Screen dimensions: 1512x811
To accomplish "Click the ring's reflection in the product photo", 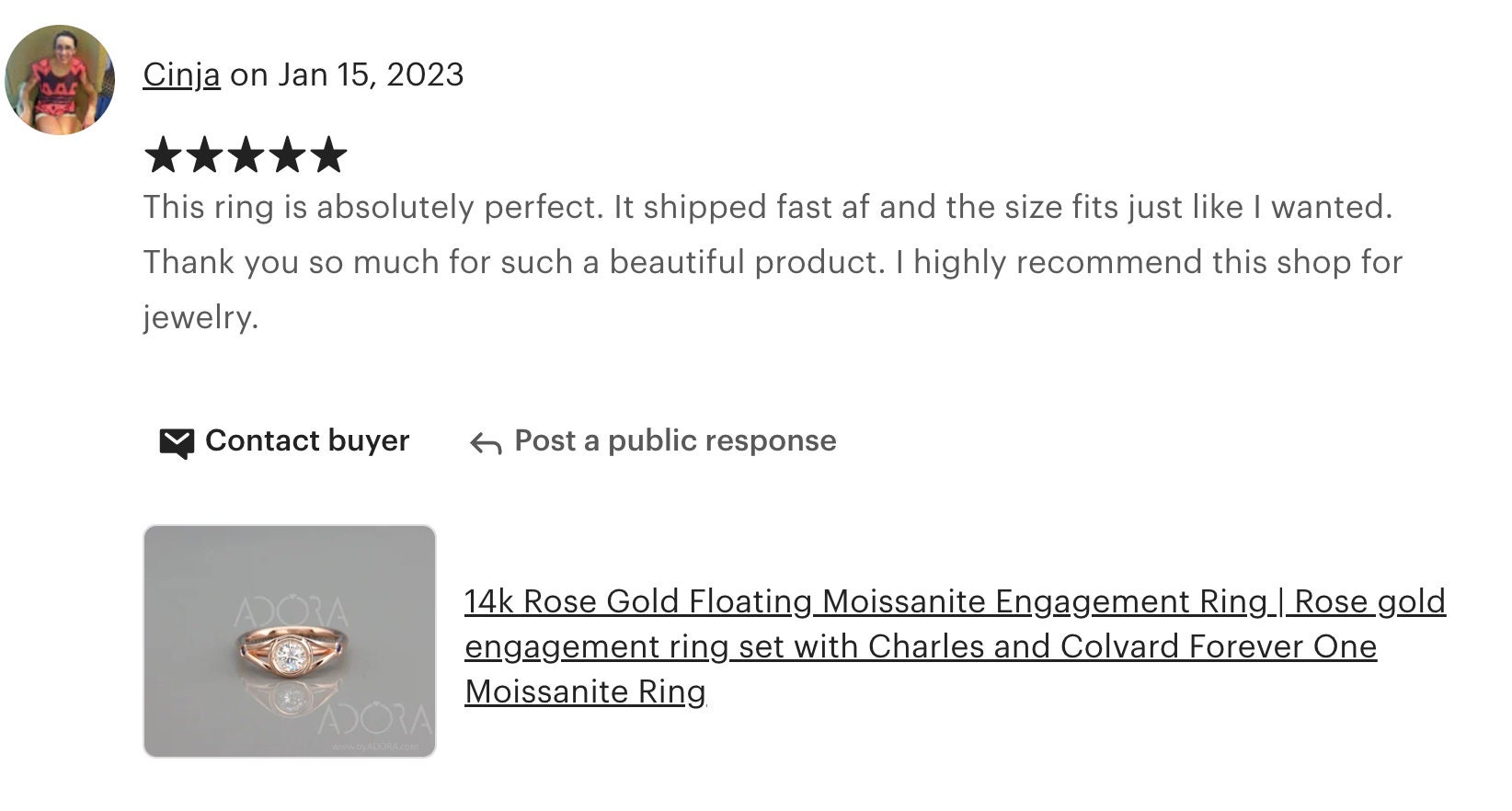I will pyautogui.click(x=291, y=696).
